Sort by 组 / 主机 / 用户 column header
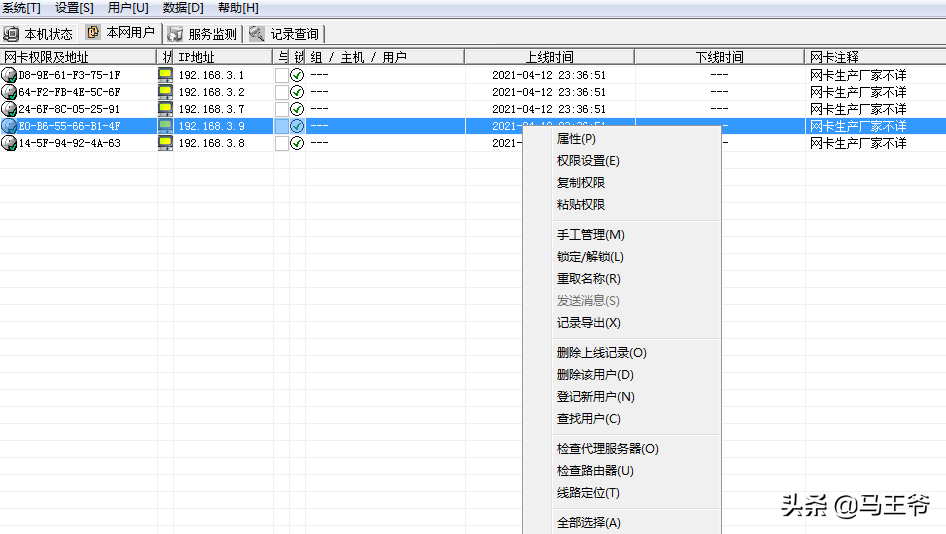Screen dimensions: 946x534 pyautogui.click(x=385, y=57)
